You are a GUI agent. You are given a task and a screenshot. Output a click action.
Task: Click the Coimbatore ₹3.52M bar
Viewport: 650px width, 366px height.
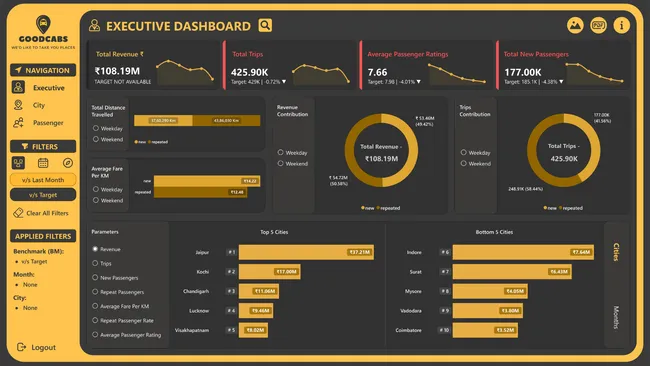pyautogui.click(x=485, y=330)
